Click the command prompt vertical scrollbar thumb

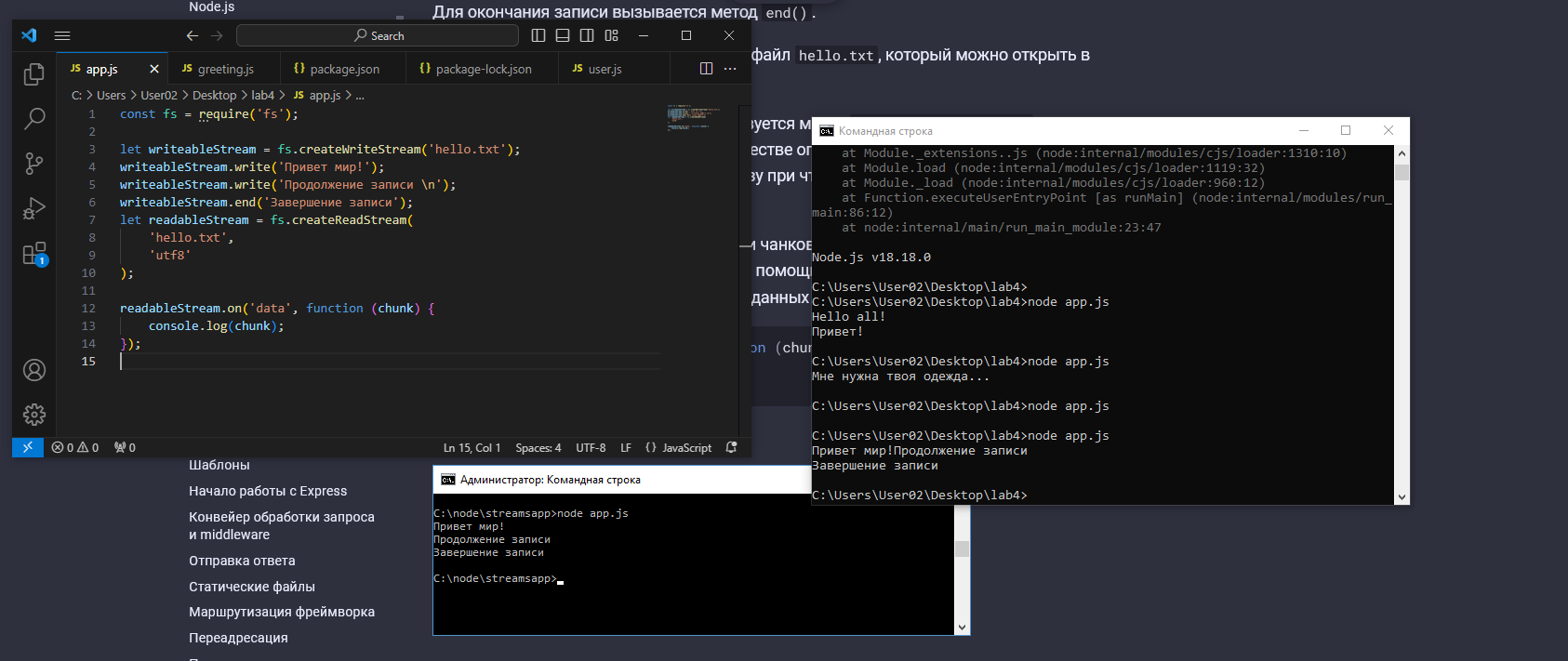click(1402, 173)
